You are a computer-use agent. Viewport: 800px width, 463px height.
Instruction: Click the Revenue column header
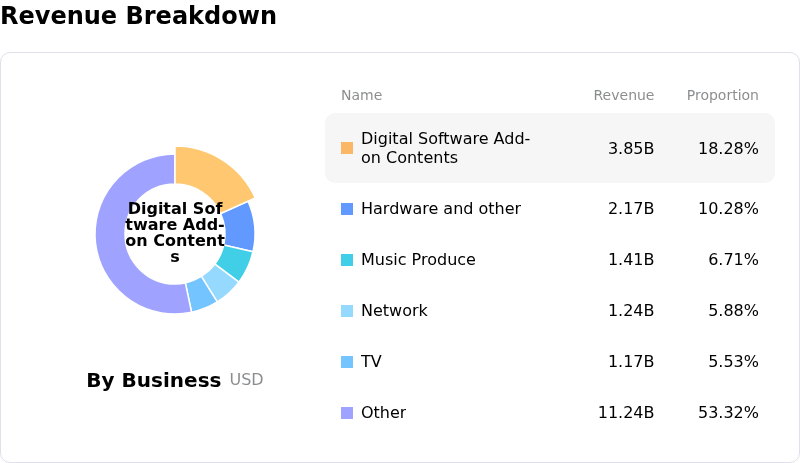tap(623, 96)
